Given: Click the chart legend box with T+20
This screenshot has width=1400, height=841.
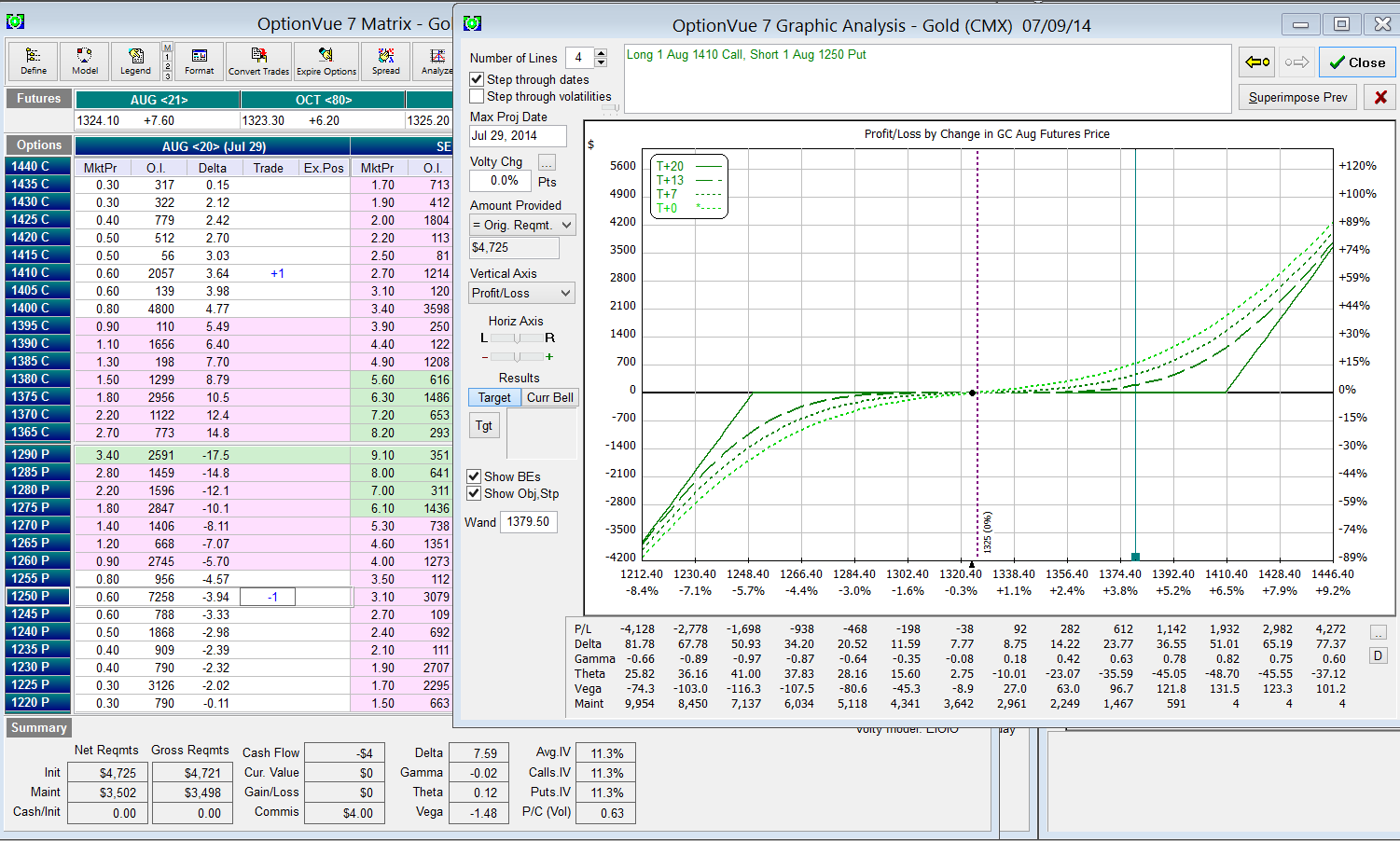Looking at the screenshot, I should coord(690,186).
